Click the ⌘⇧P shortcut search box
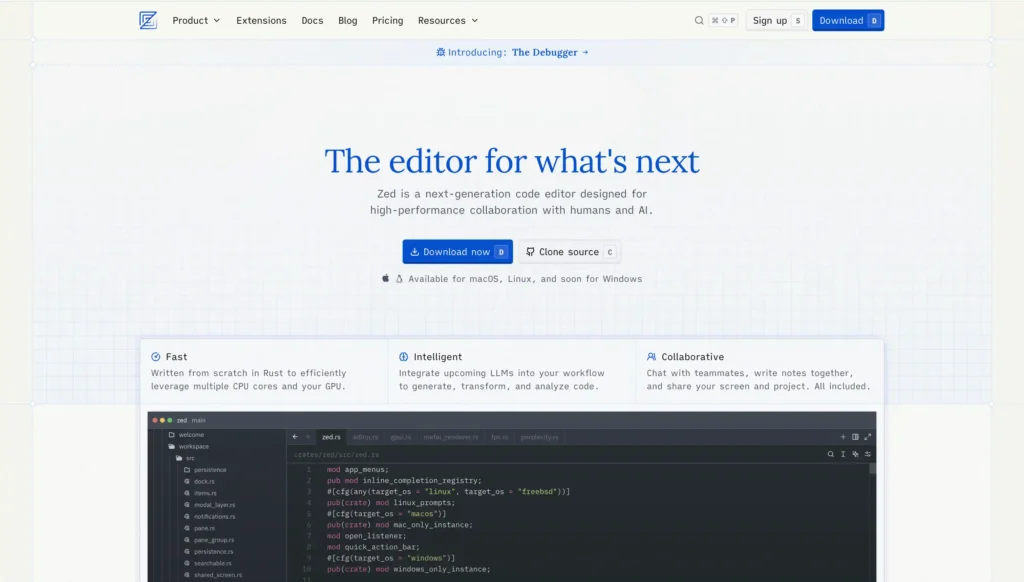1024x582 pixels. [723, 20]
